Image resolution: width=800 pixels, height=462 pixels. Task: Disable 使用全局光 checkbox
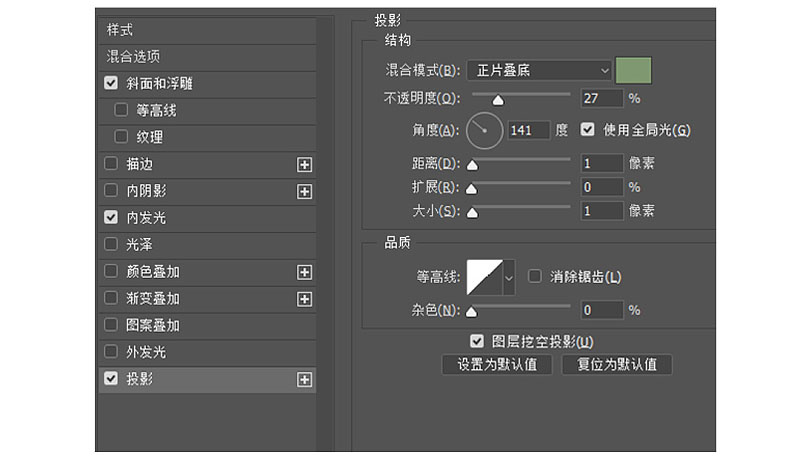coord(587,130)
